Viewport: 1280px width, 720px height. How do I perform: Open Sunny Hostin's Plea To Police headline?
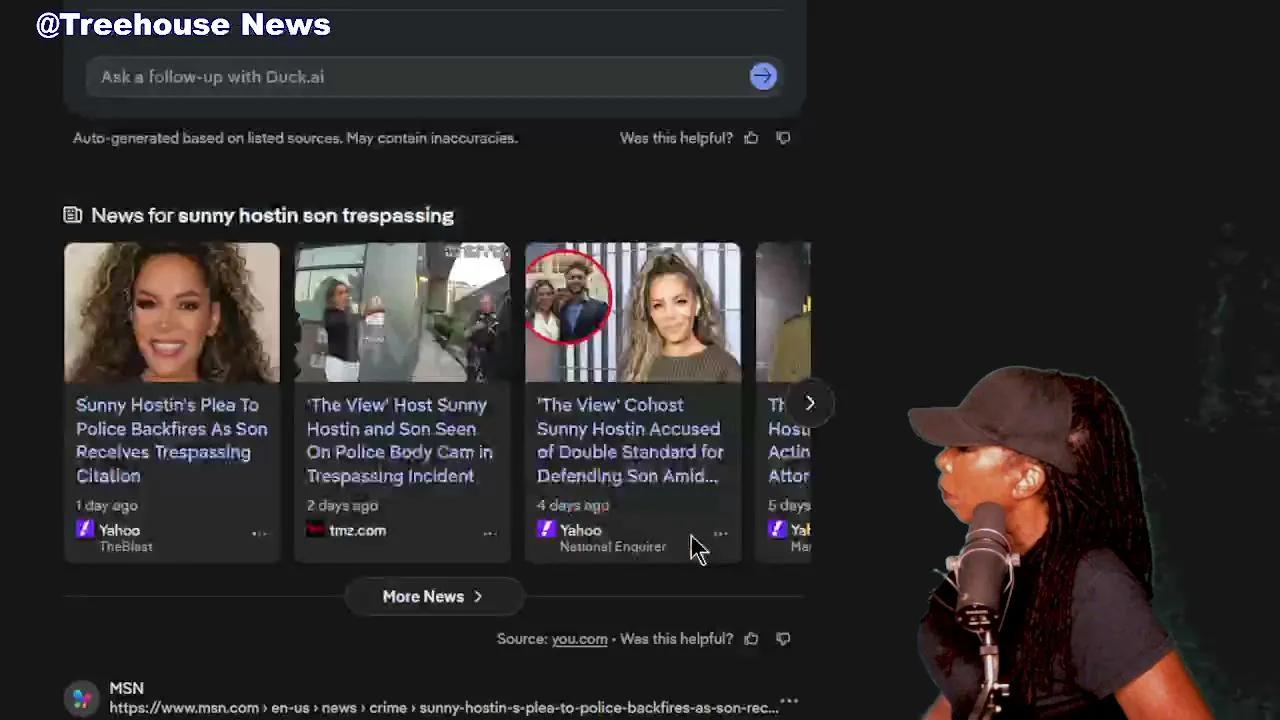coord(172,440)
